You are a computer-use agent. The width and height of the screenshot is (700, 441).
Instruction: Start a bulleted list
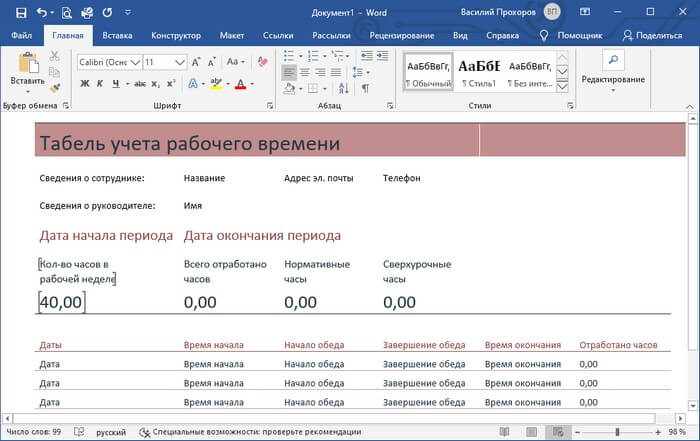[x=289, y=56]
